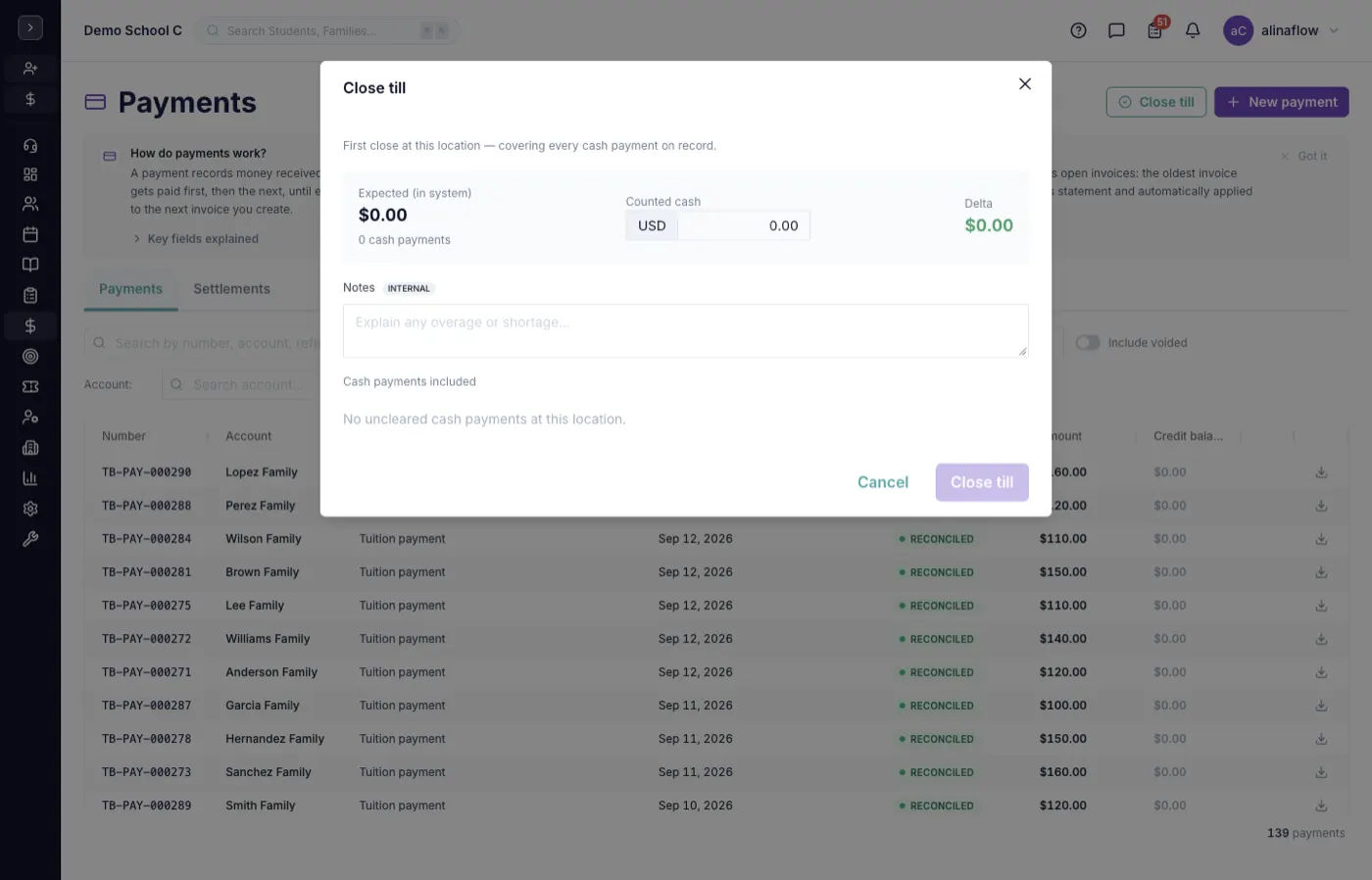Open the notifications bell icon
This screenshot has width=1372, height=880.
click(x=1193, y=30)
